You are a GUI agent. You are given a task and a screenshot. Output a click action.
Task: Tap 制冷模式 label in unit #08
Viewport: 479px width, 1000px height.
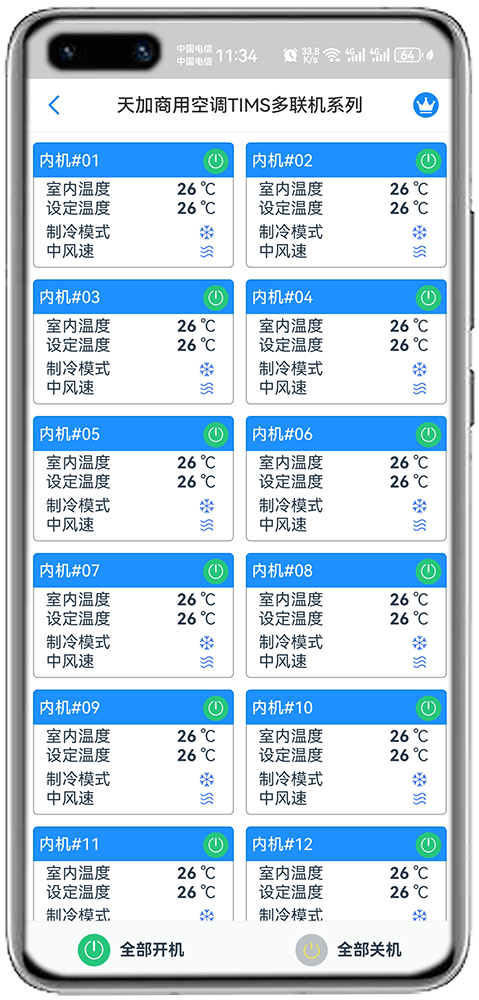(291, 642)
